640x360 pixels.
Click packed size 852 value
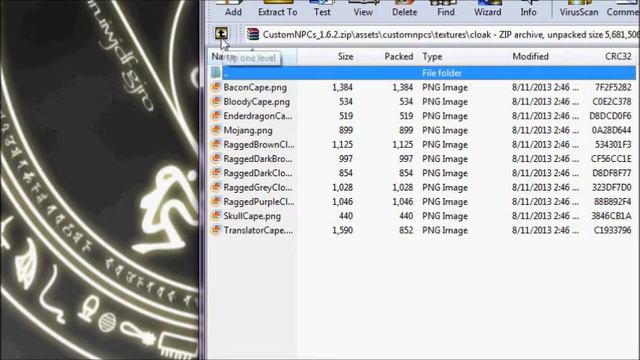click(406, 230)
